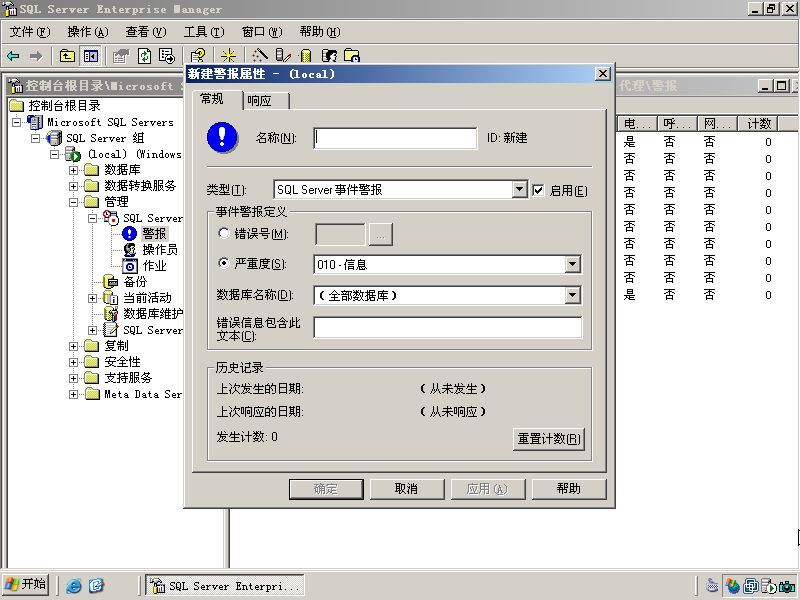Click the 取消 button

coord(407,489)
